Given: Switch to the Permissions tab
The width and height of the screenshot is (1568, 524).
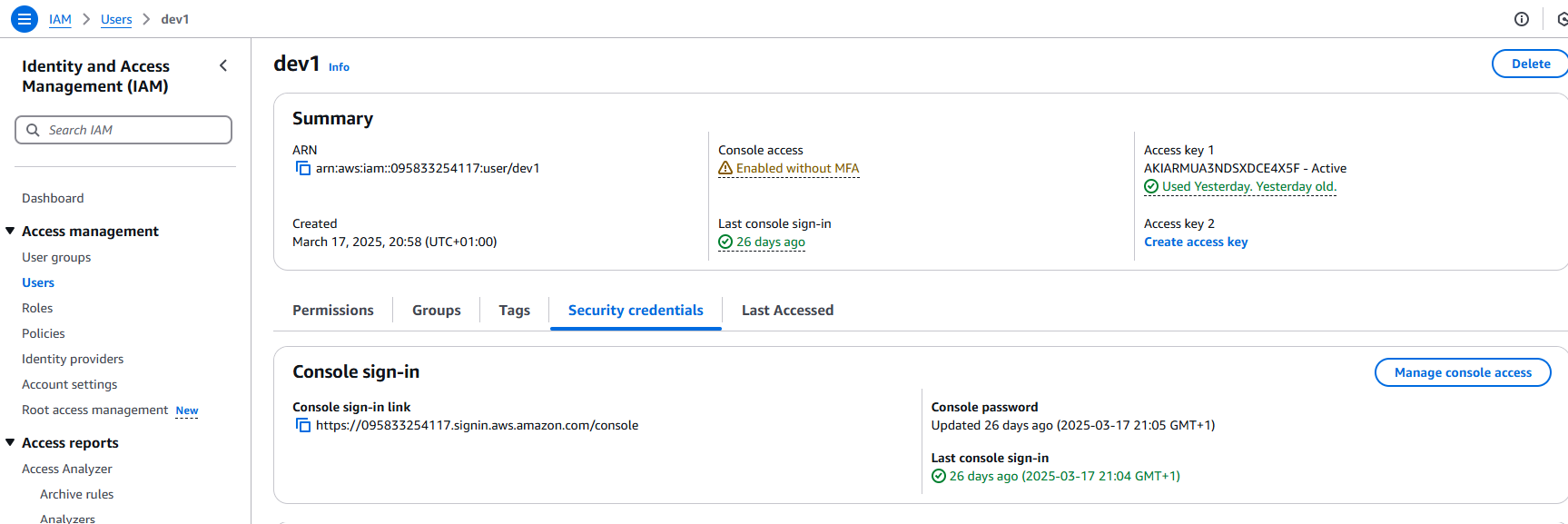Looking at the screenshot, I should click(x=333, y=311).
